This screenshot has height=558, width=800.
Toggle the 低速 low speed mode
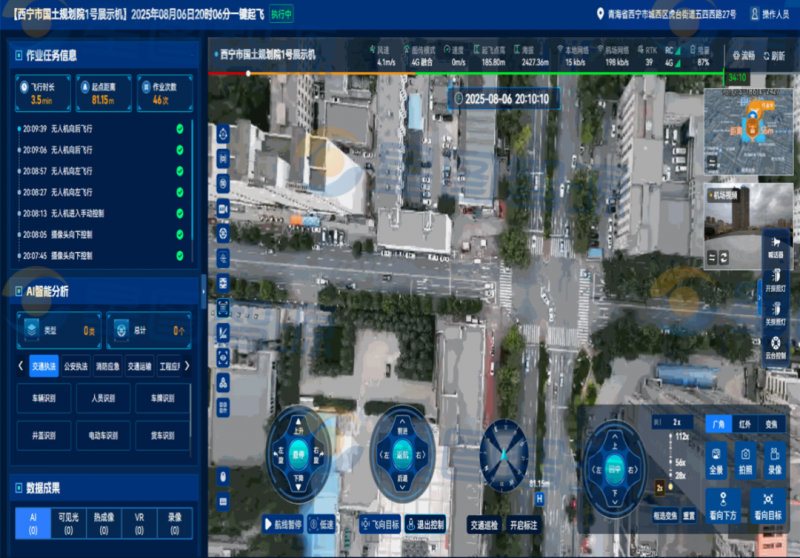(x=322, y=525)
